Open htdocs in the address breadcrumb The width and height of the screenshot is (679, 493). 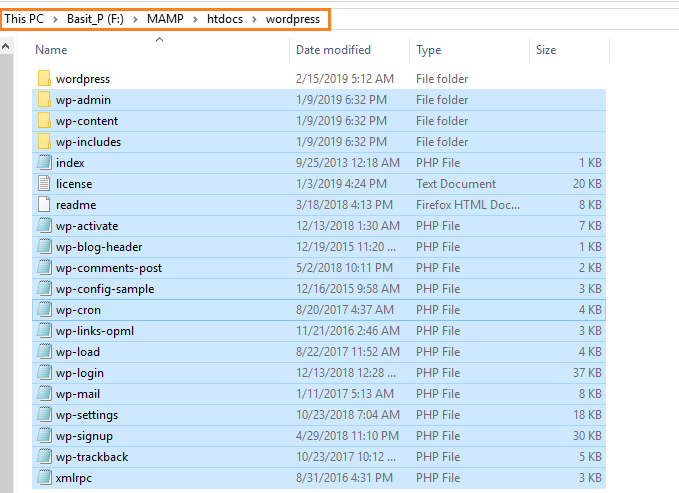click(225, 19)
